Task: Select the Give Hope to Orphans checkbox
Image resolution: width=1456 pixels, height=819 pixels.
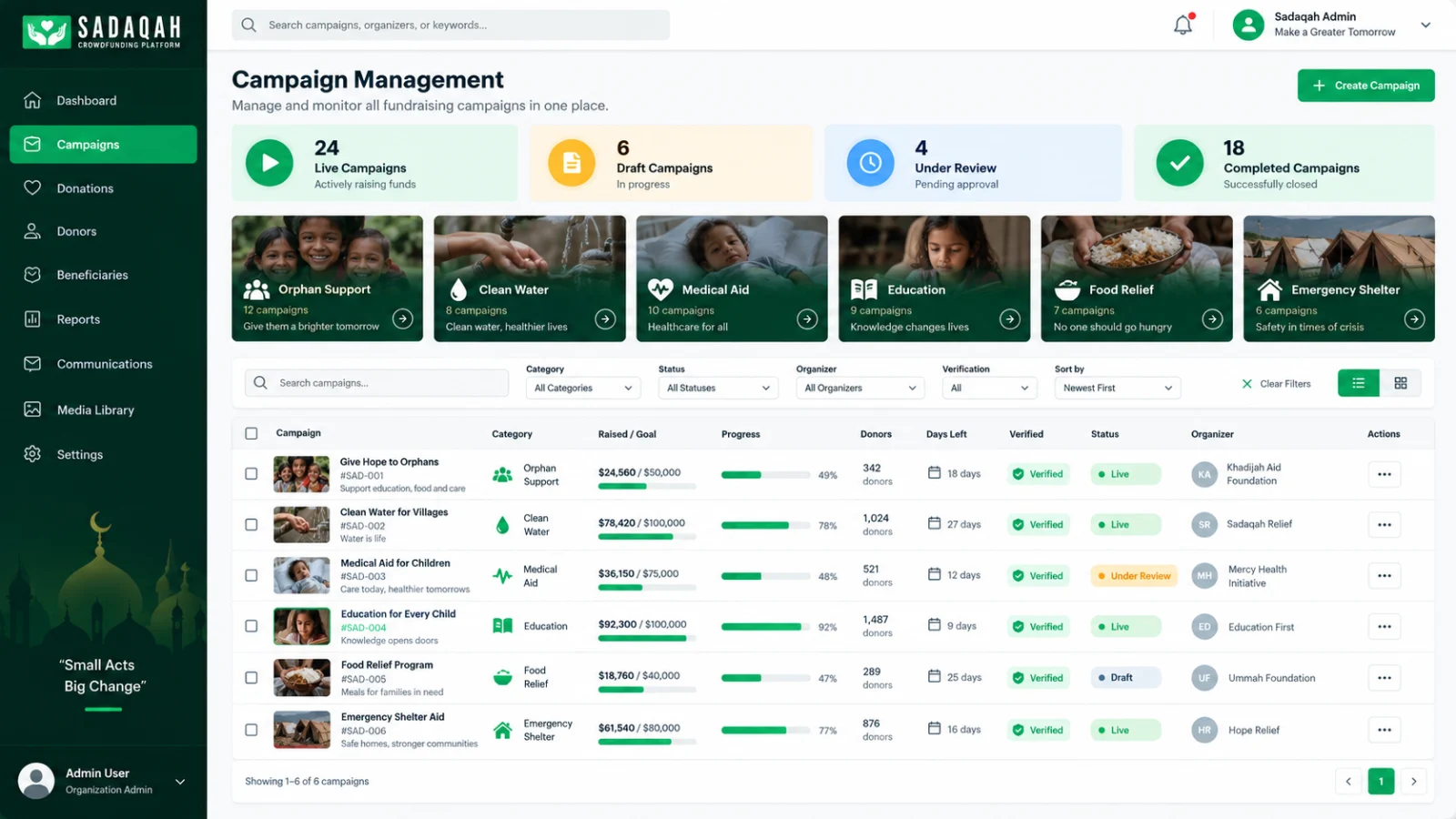Action: (x=251, y=473)
